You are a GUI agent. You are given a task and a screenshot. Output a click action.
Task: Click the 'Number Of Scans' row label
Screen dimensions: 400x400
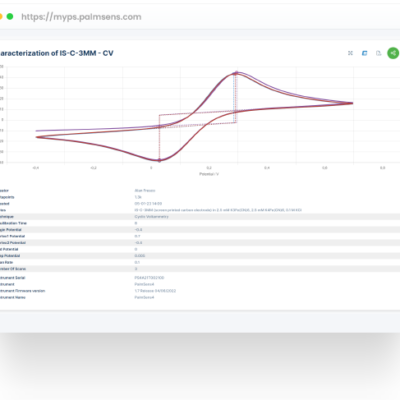[13, 269]
